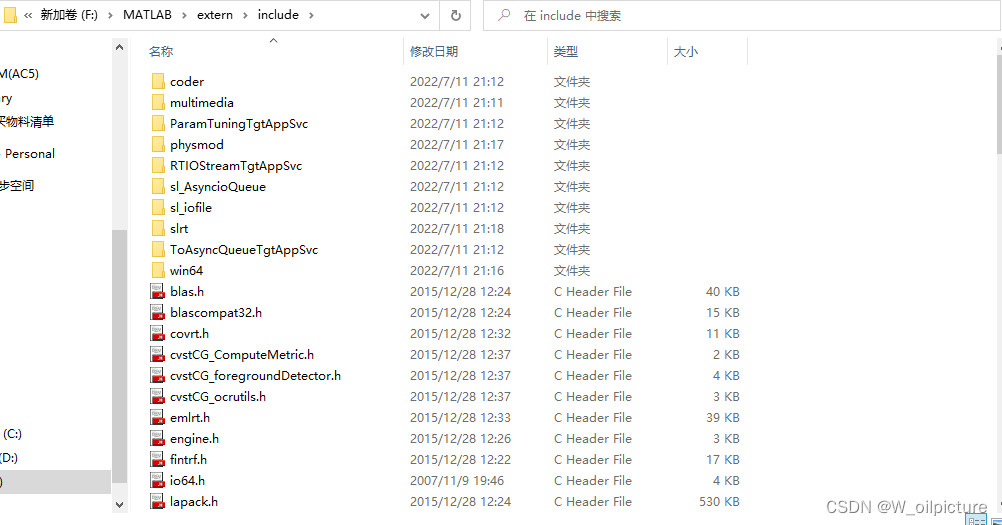Screen dimensions: 1002x525
Task: Click the cvstCG_ComputeMetric.h file icon
Action: click(157, 354)
